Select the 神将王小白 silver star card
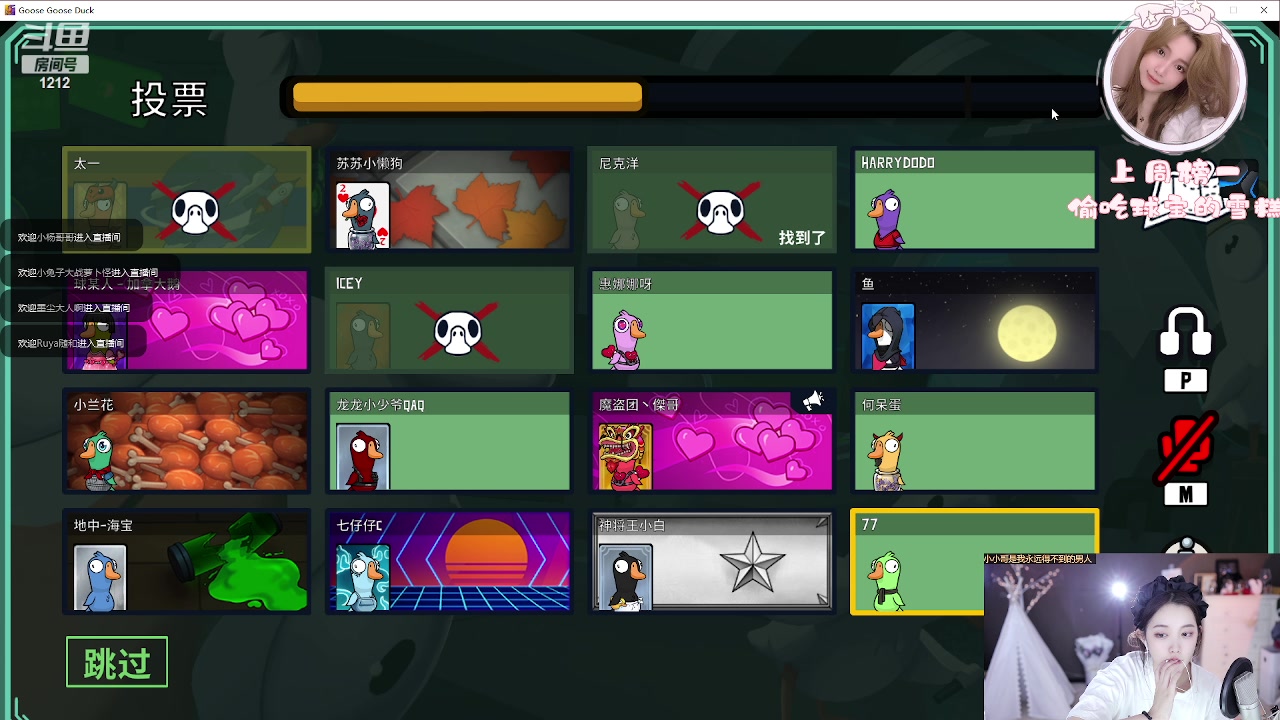This screenshot has width=1280, height=720. pos(712,562)
